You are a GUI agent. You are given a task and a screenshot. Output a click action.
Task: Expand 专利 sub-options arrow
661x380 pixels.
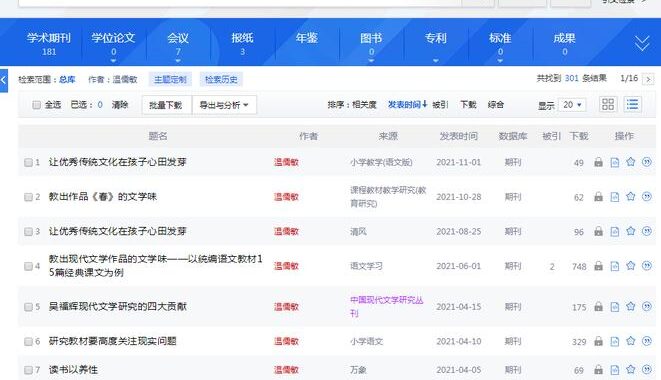[436, 60]
